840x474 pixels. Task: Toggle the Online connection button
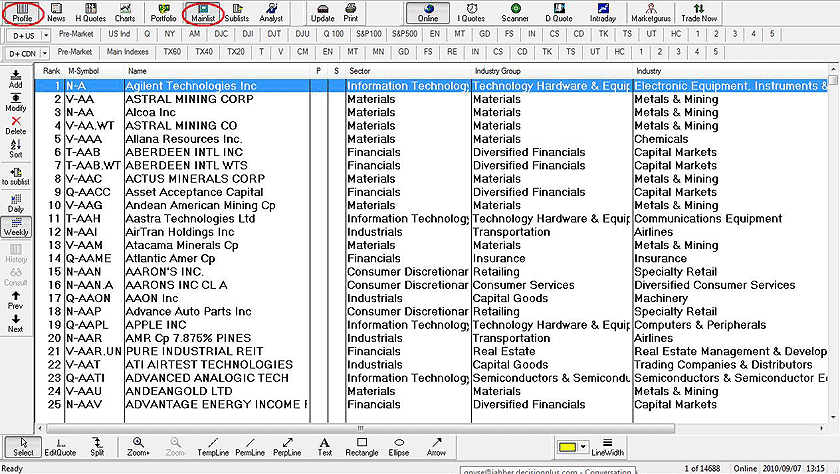coord(428,13)
